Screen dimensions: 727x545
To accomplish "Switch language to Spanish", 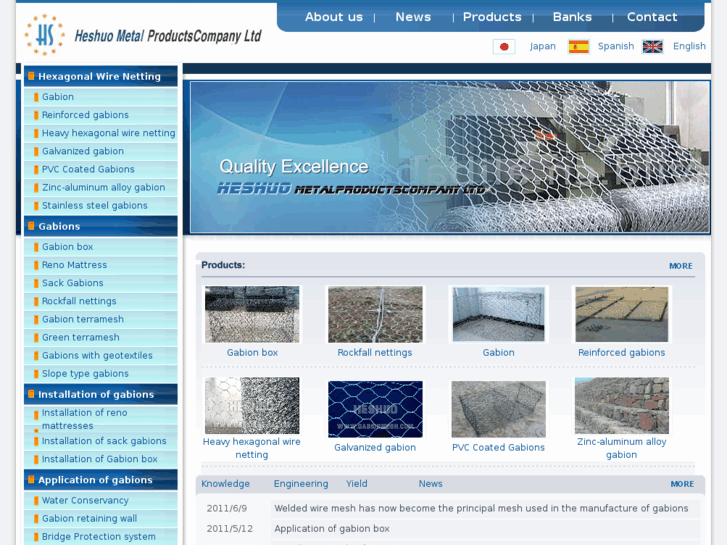I will pos(616,46).
